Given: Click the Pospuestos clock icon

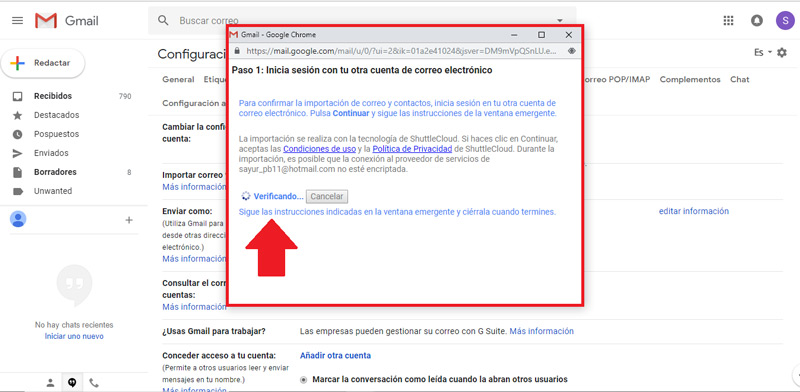Looking at the screenshot, I should pos(18,134).
